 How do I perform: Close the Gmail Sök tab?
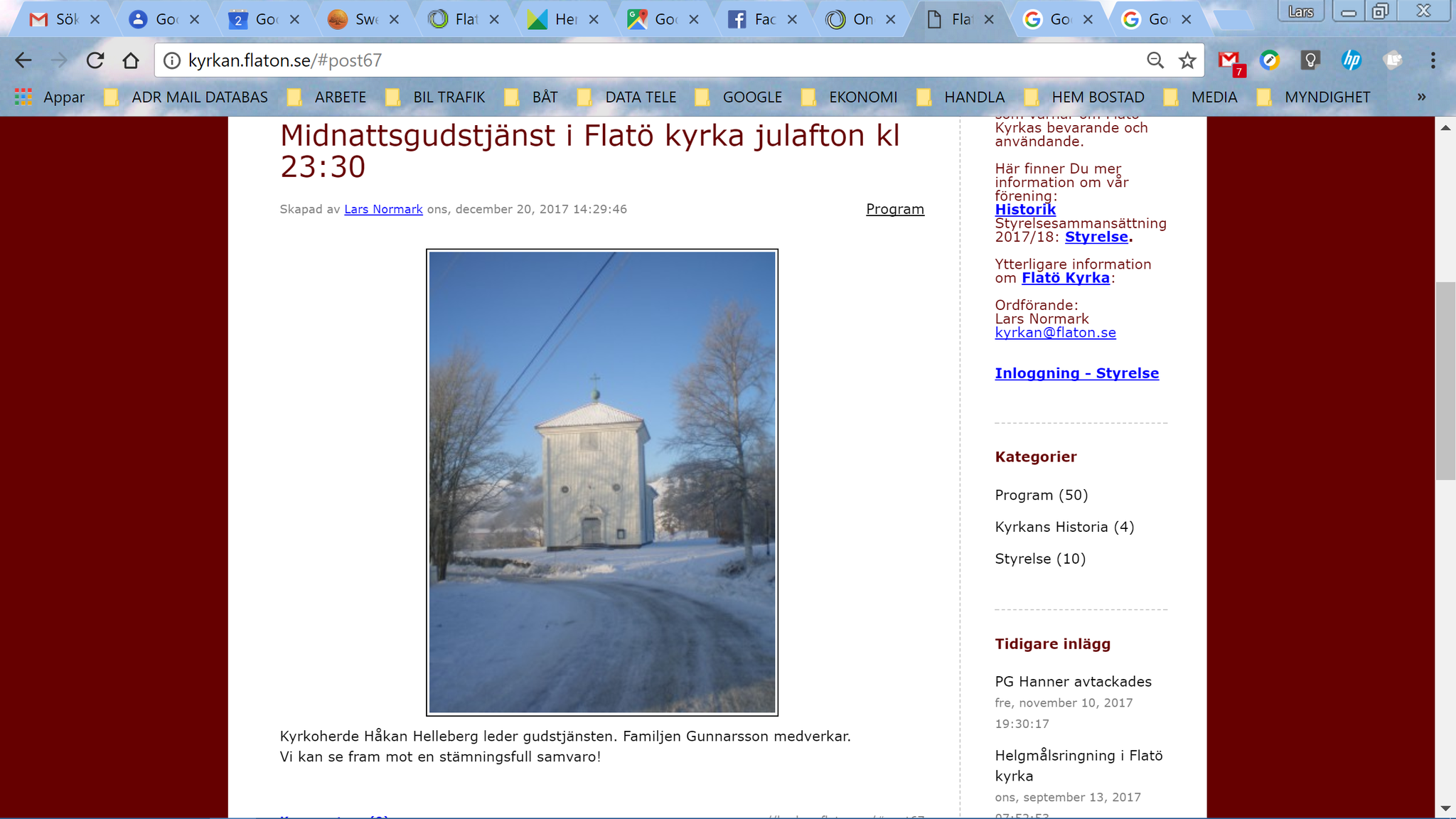pyautogui.click(x=95, y=19)
